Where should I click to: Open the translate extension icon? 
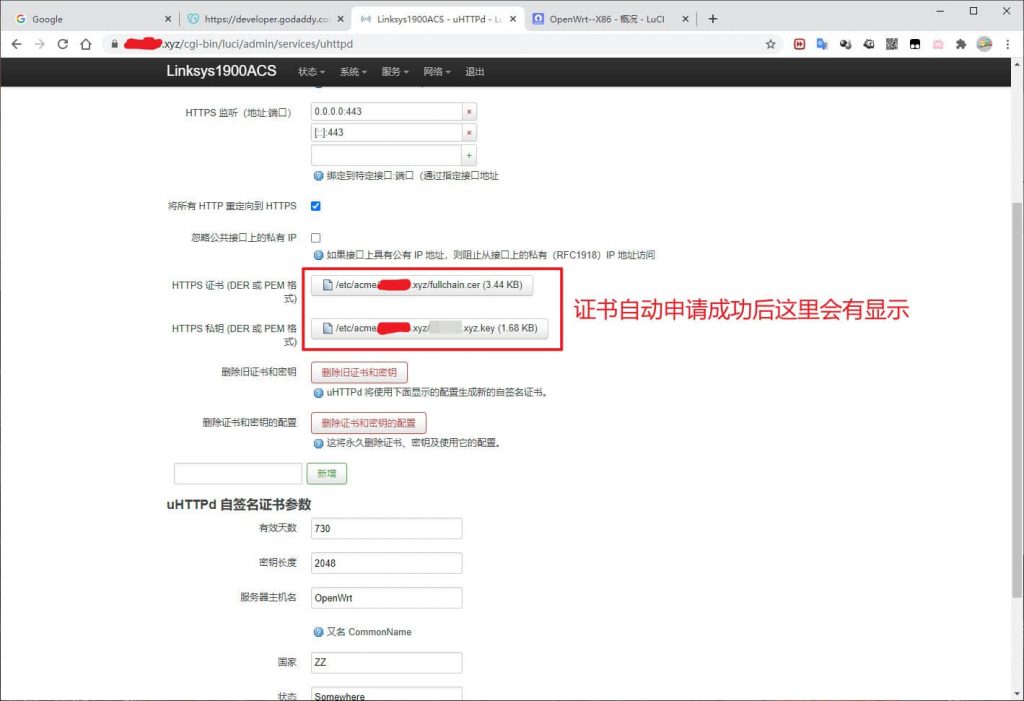(822, 44)
